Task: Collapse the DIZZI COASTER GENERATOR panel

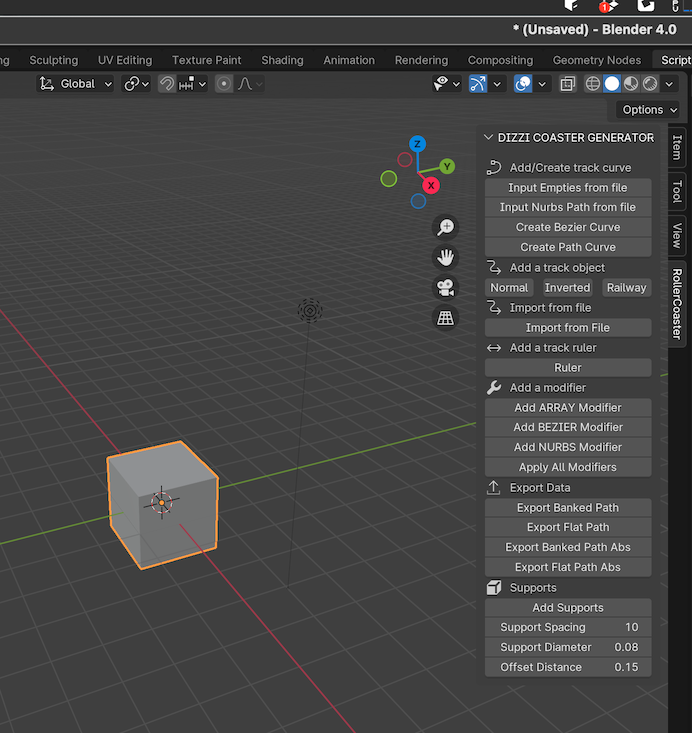Action: coord(489,137)
